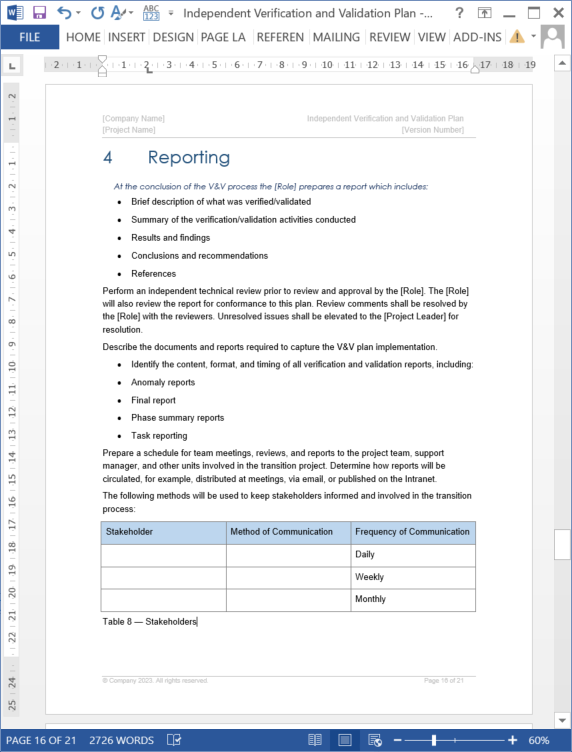Click the Monthly table cell
Image resolution: width=572 pixels, height=752 pixels.
[413, 599]
